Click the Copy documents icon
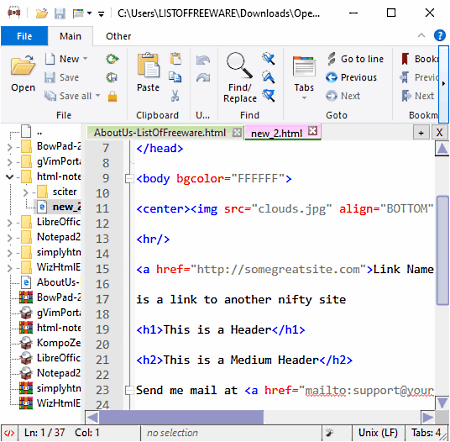 coord(175,77)
